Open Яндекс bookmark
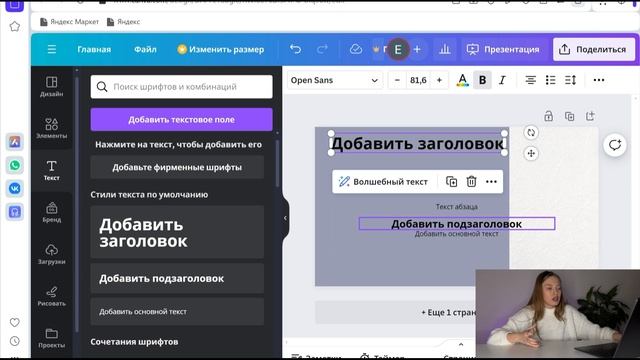The image size is (640, 360). click(x=123, y=22)
